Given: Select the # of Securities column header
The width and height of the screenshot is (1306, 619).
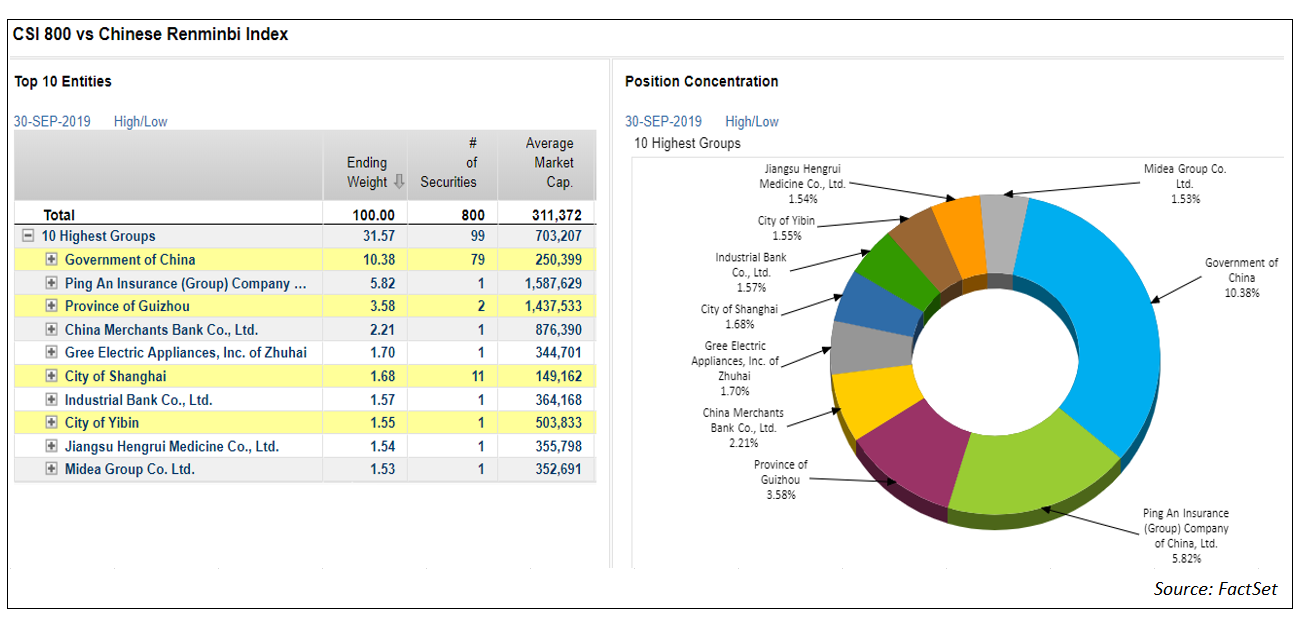Looking at the screenshot, I should (x=448, y=163).
